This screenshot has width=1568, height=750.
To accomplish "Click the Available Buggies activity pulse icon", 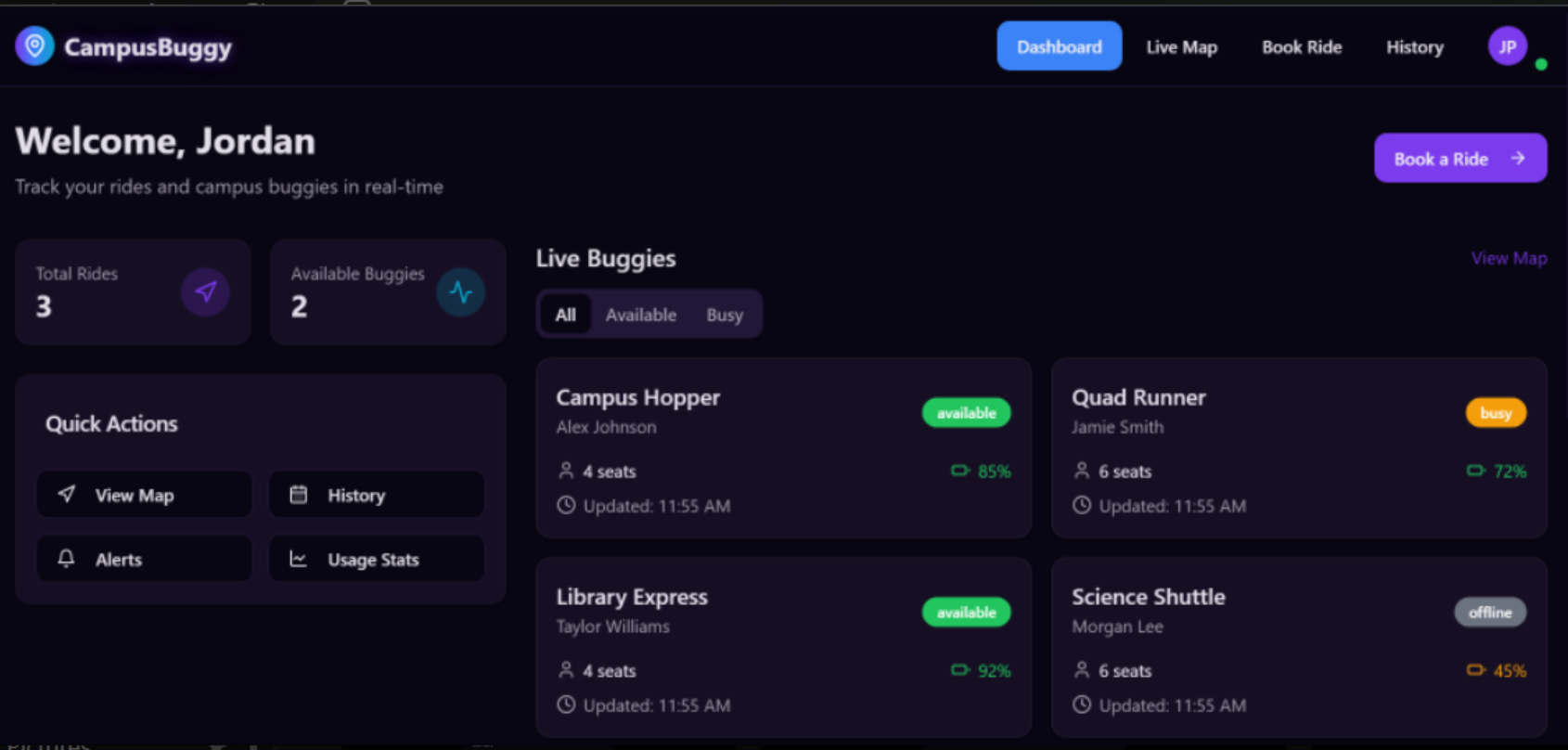I will tap(461, 291).
